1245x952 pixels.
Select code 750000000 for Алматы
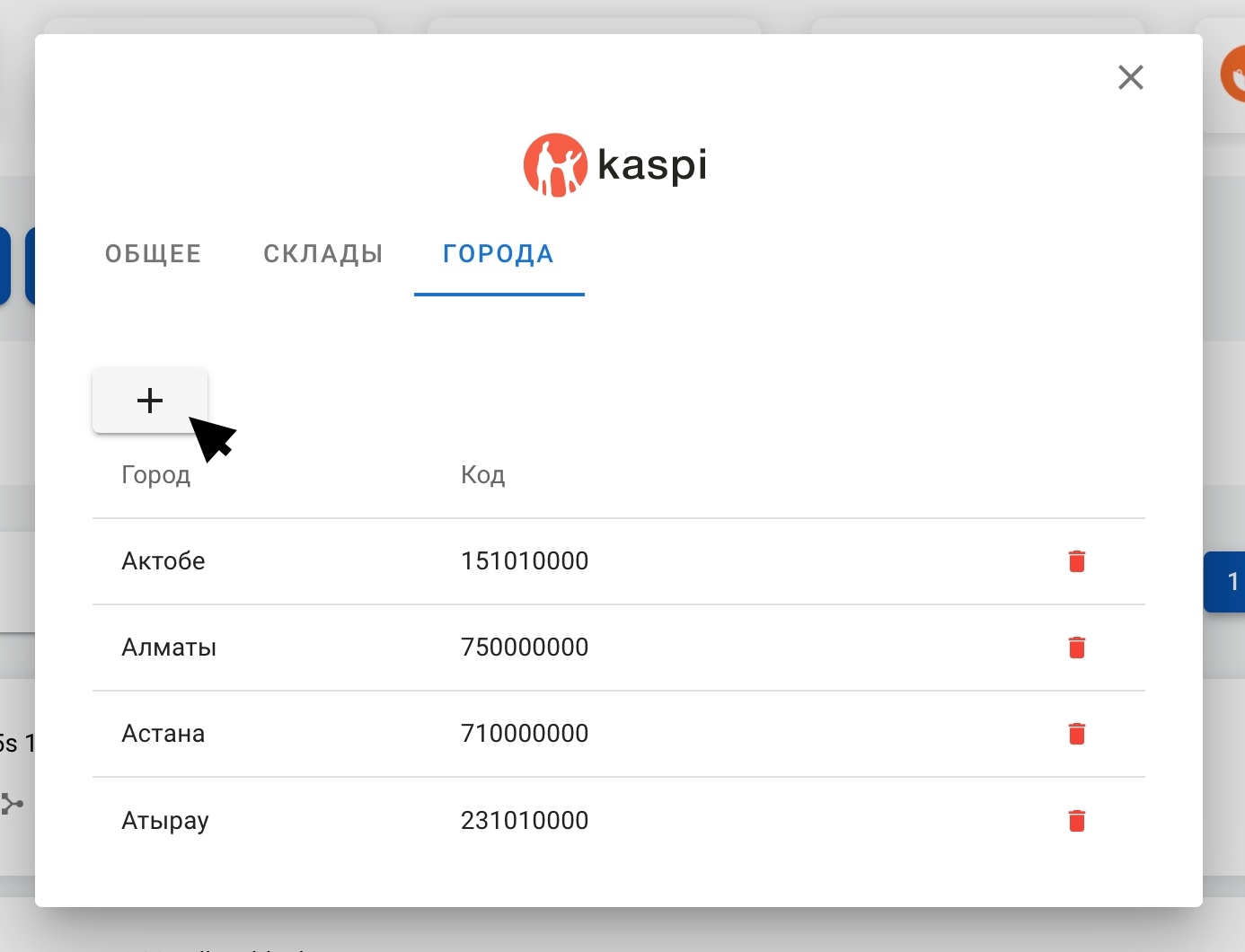click(525, 648)
